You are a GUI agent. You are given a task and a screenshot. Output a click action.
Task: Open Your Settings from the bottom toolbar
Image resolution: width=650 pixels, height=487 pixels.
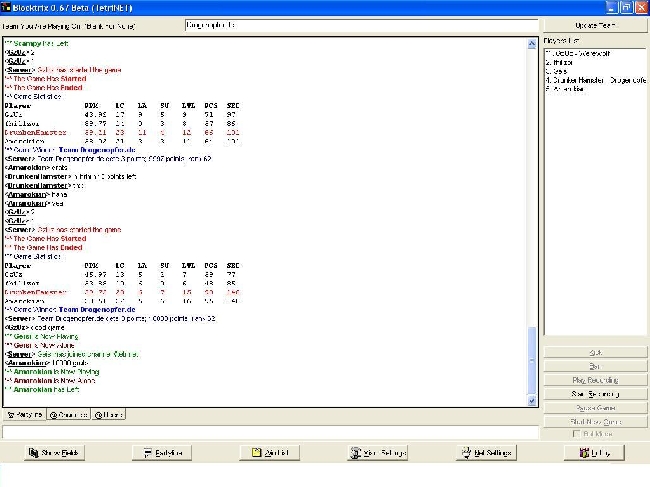[378, 453]
